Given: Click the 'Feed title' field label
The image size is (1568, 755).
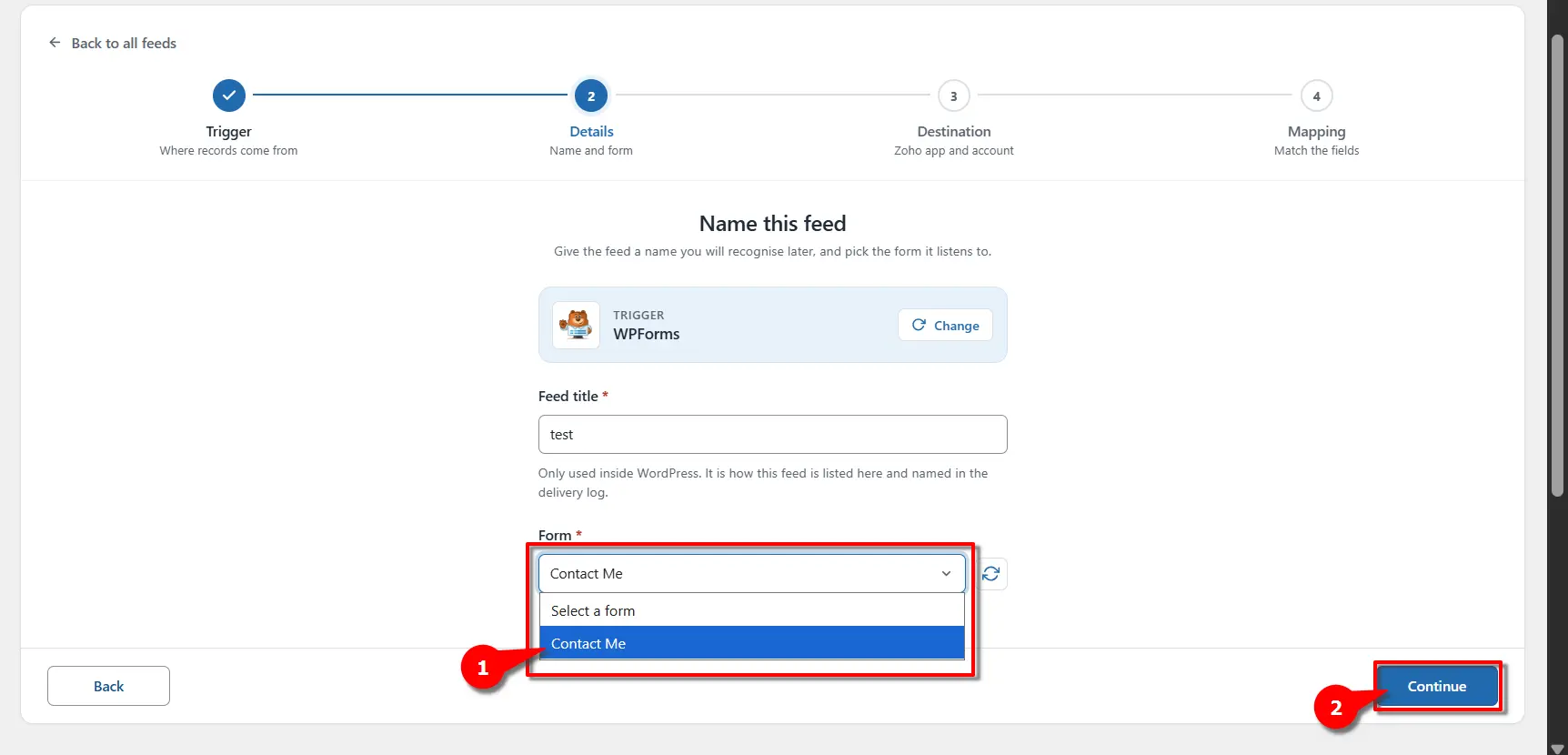Looking at the screenshot, I should tap(568, 396).
